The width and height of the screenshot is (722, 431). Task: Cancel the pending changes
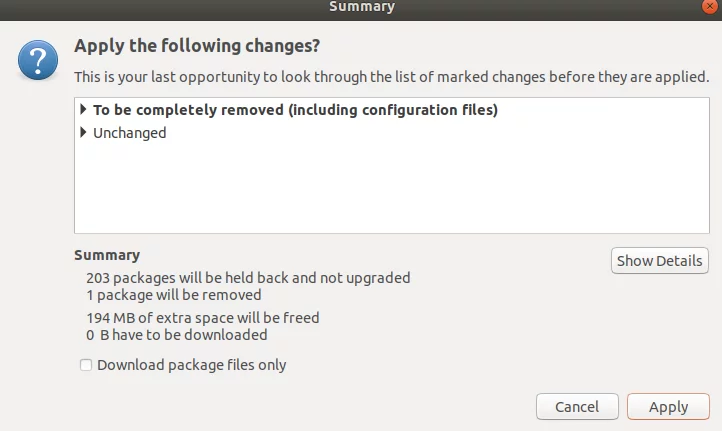577,407
